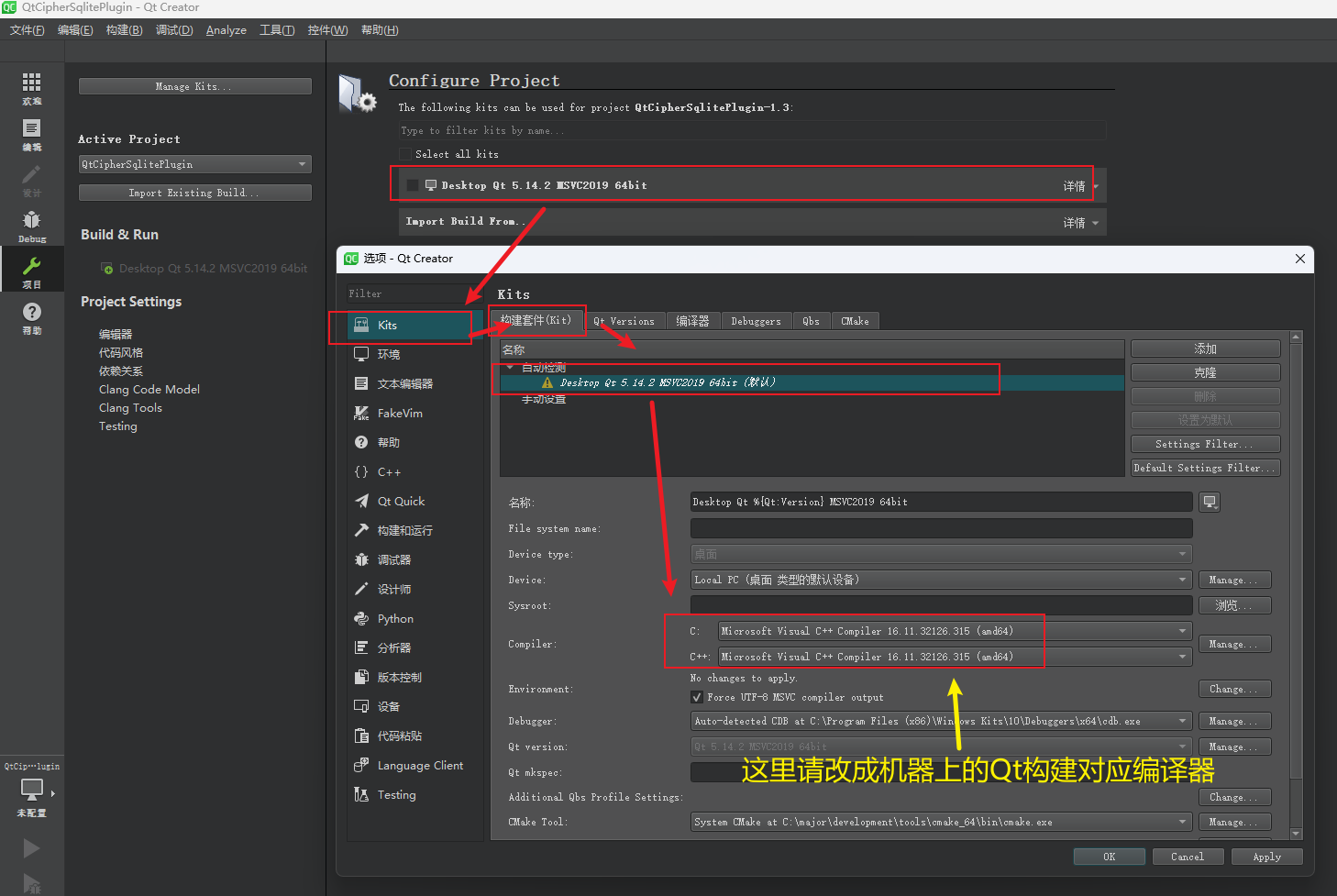Open the Python options category
This screenshot has height=896, width=1337.
point(415,619)
